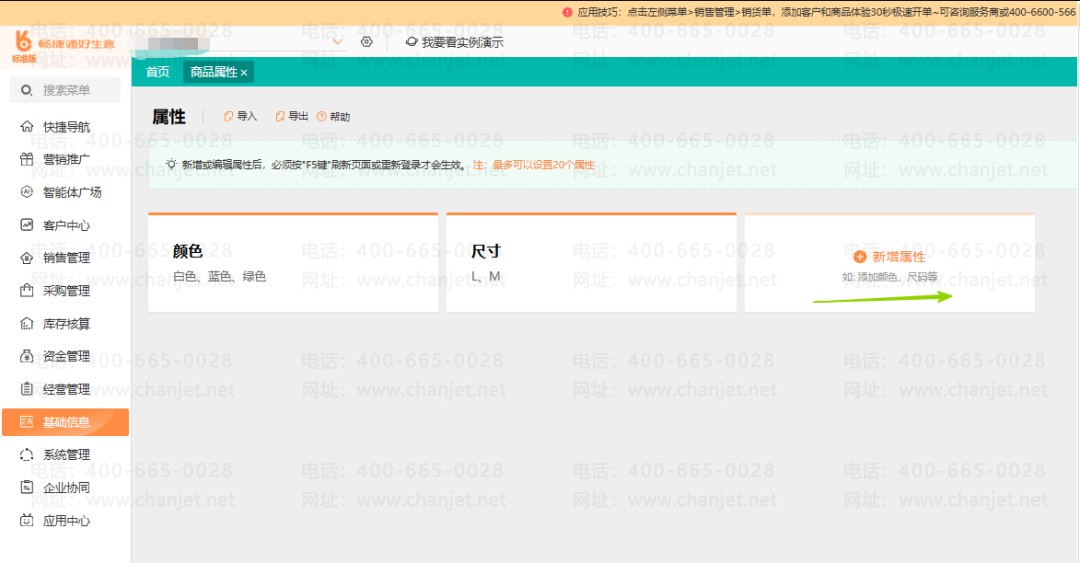Open the 智能体广场 menu
Viewport: 1080px width, 563px height.
[66, 192]
